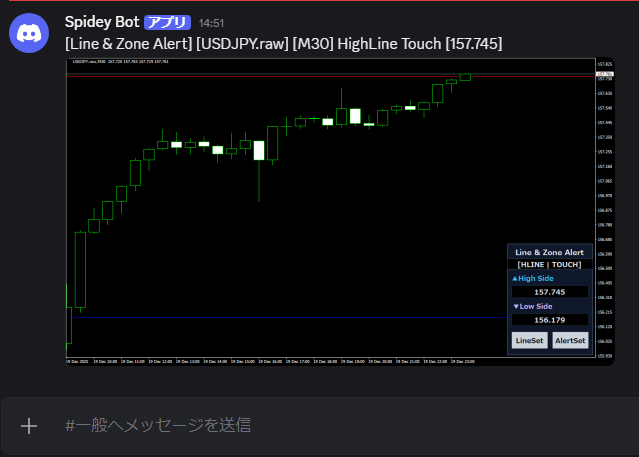Click the Line & Zone Alert panel title
639x457 pixels.
[x=549, y=252]
